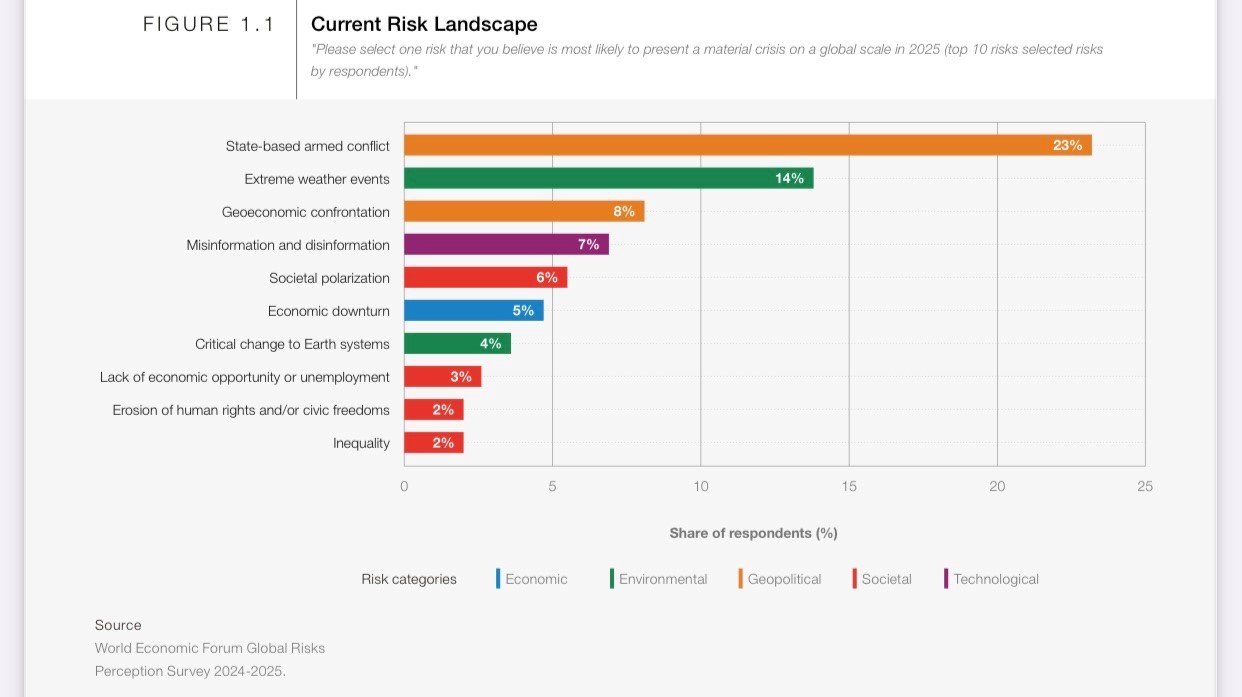Click the Current Risk Landscape title
Screen dimensions: 1242x697
pos(424,24)
